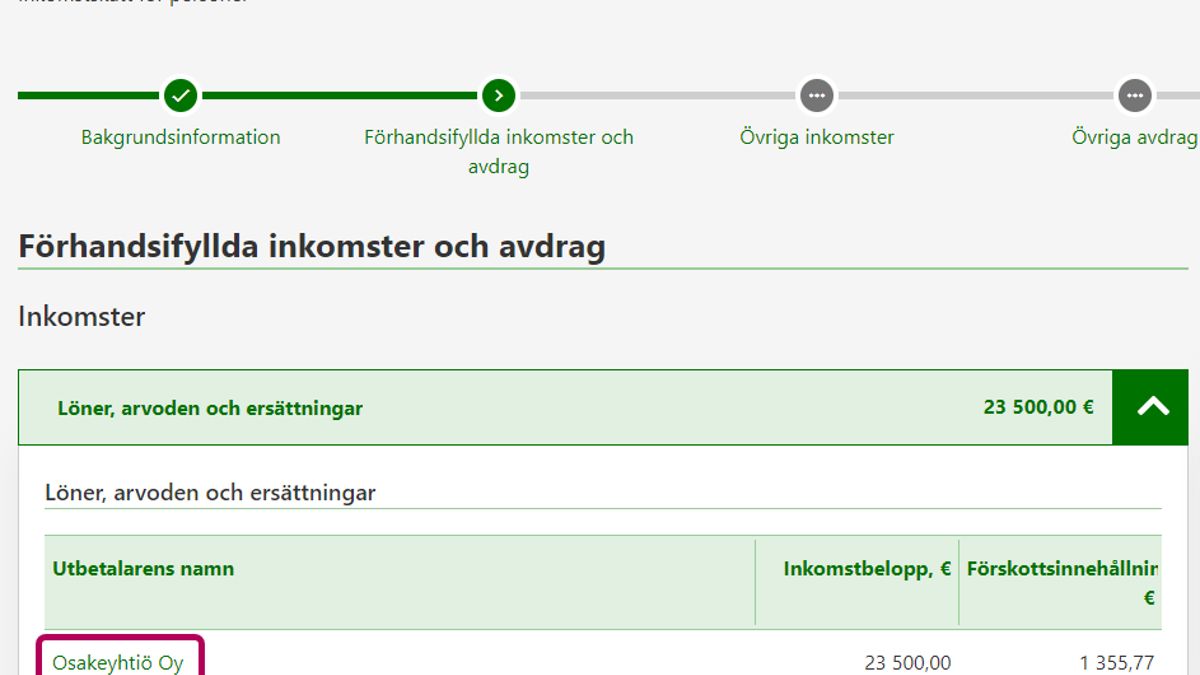This screenshot has width=1200, height=675.
Task: Click the green checkmark icon above Bakgrundsinformation
Action: [181, 96]
